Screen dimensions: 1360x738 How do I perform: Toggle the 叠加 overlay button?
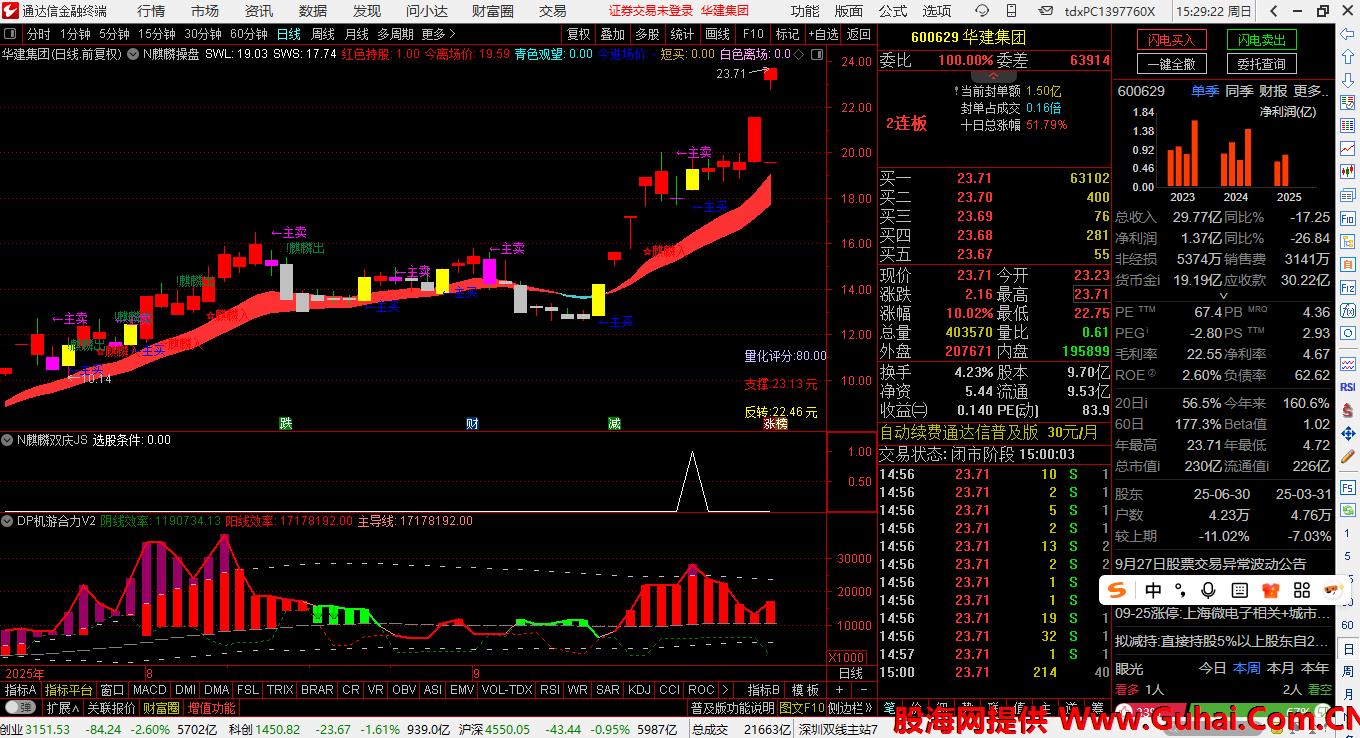pos(612,34)
